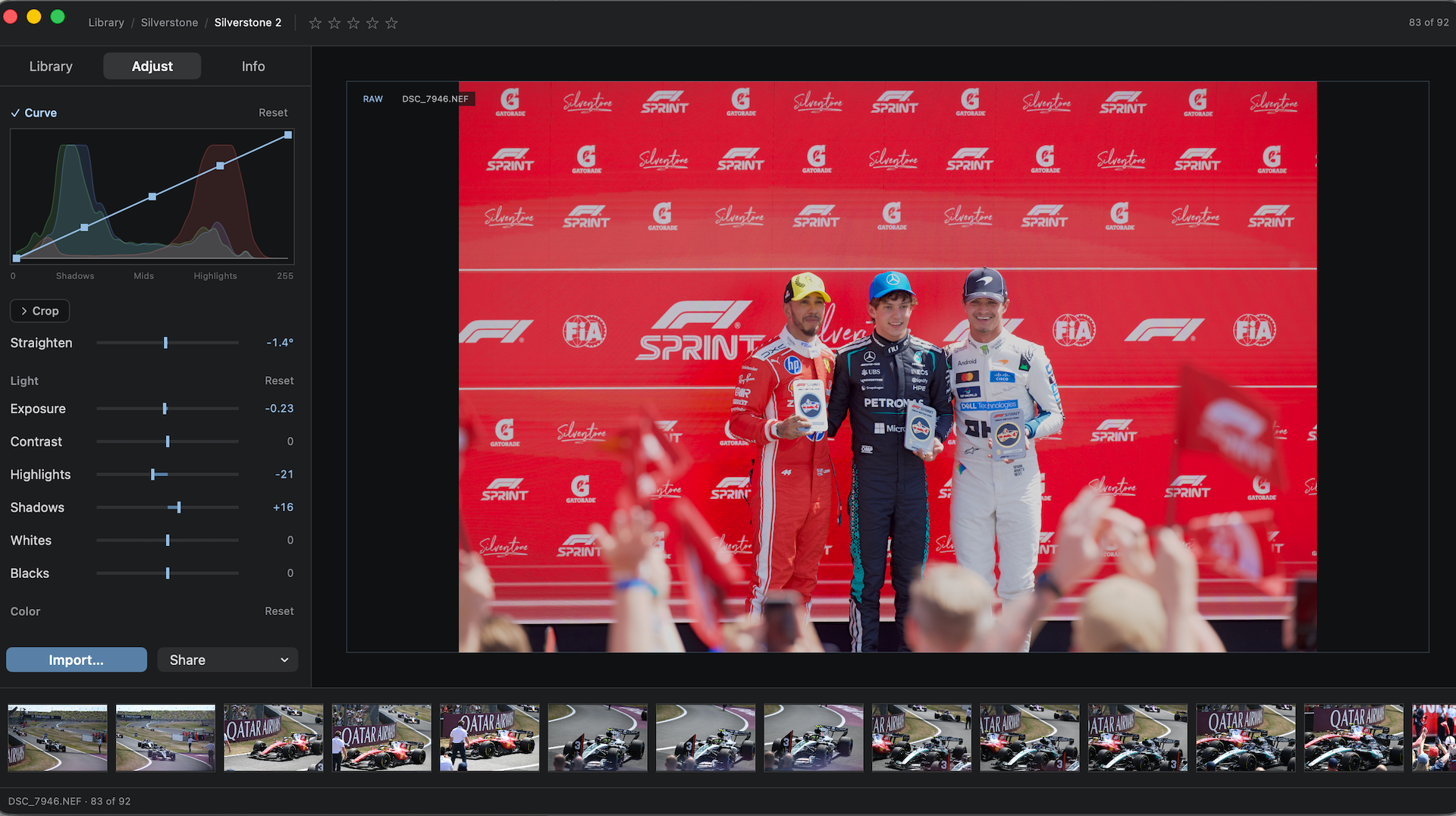Open the Share dropdown
The height and width of the screenshot is (816, 1456).
[x=227, y=660]
